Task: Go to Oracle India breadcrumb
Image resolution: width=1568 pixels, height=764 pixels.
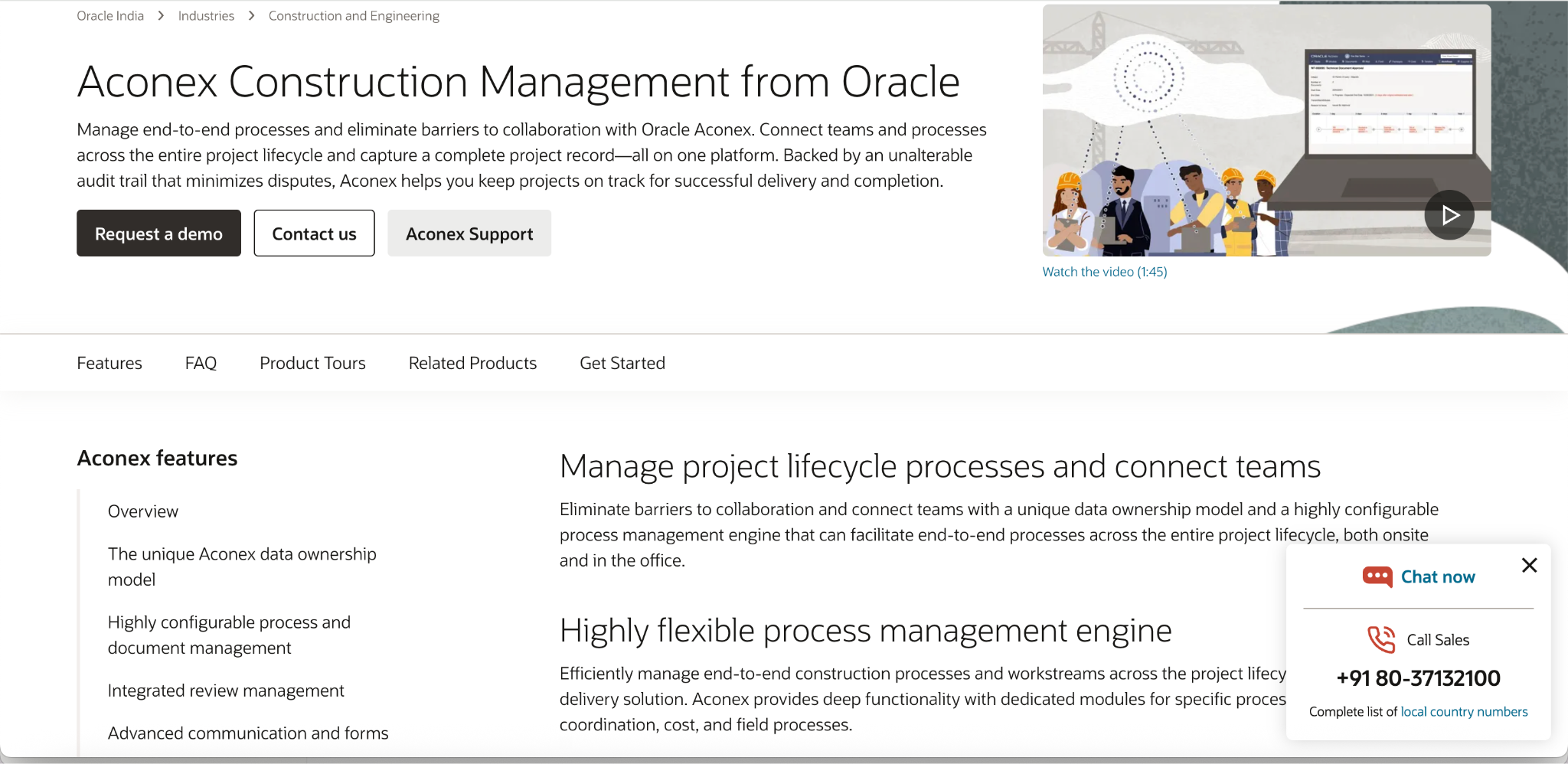Action: coord(110,16)
